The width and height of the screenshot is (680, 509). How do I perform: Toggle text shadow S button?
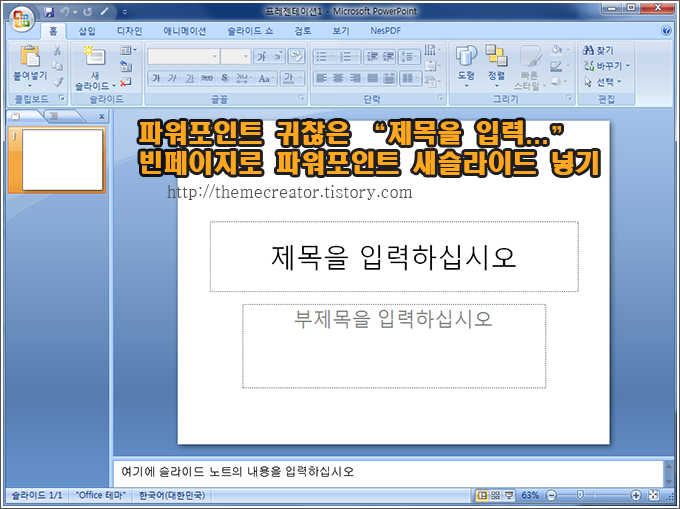(x=224, y=78)
